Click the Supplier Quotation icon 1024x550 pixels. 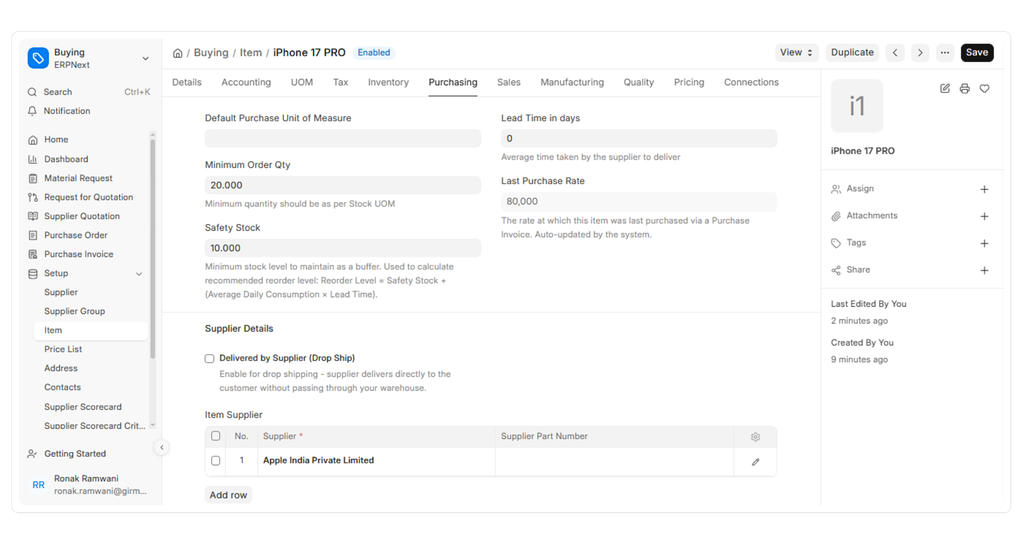[33, 216]
